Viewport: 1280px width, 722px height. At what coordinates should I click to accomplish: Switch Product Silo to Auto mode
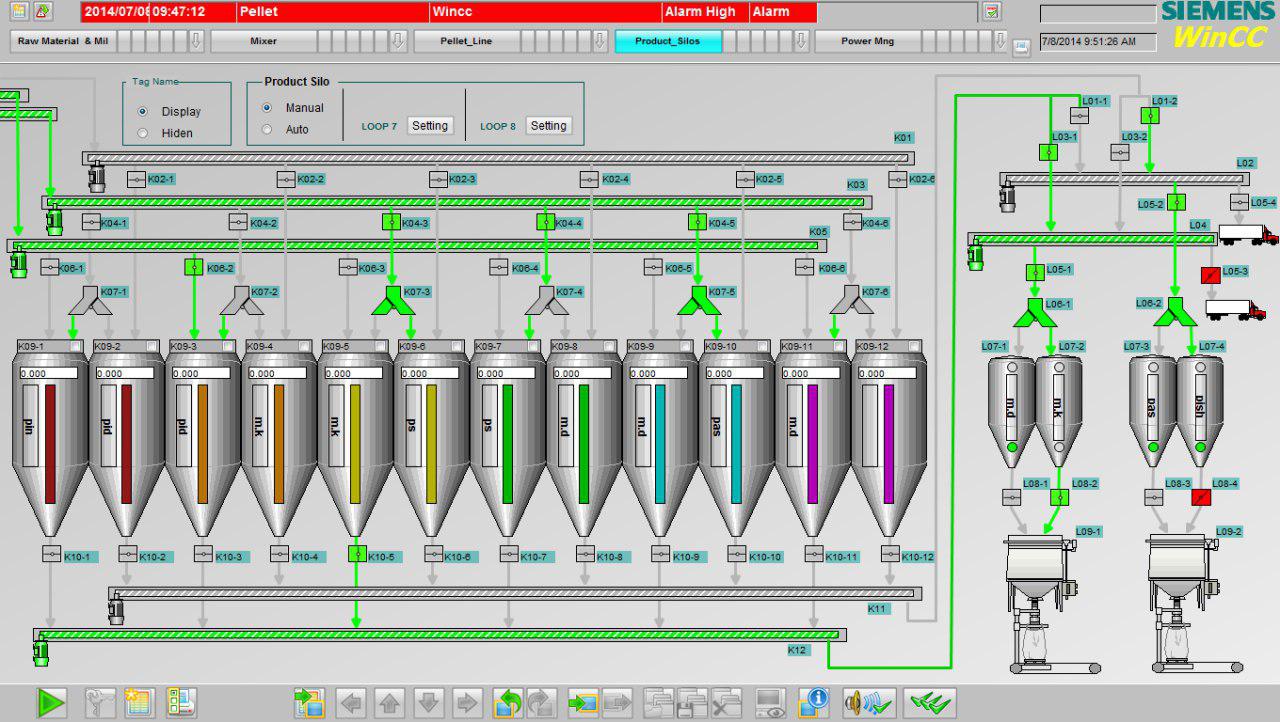(267, 129)
